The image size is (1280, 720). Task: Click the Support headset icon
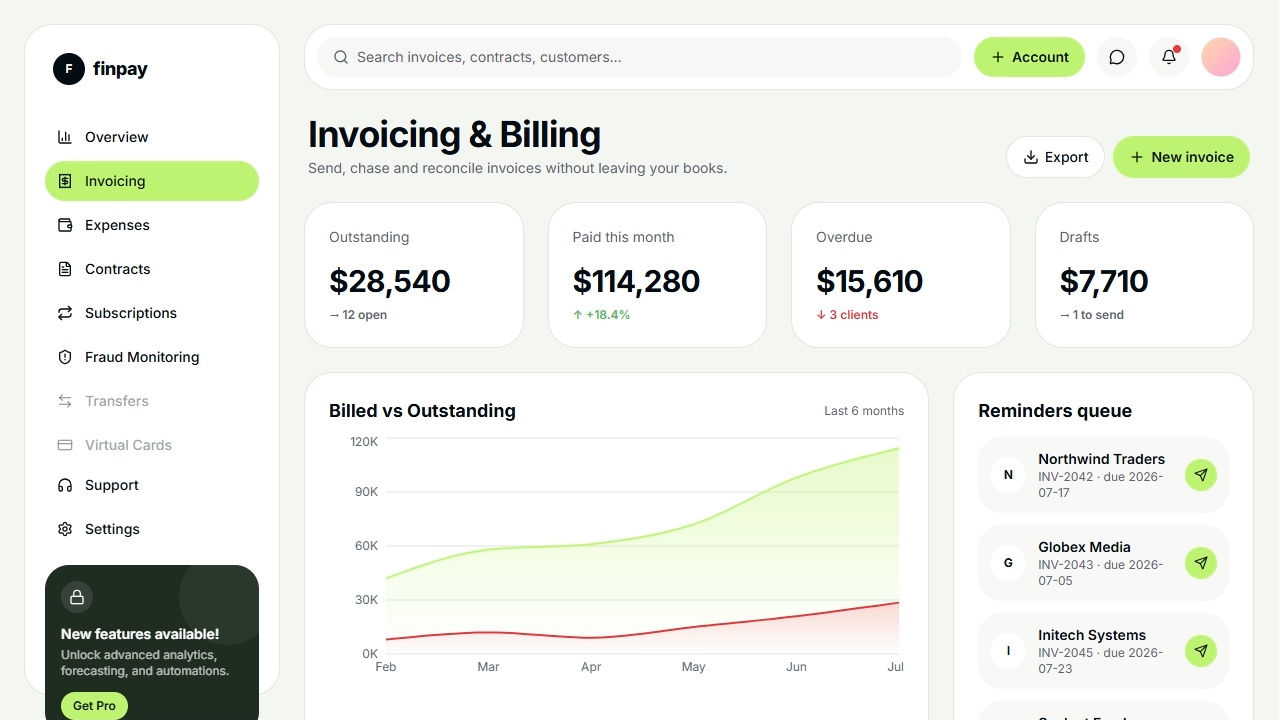tap(65, 485)
